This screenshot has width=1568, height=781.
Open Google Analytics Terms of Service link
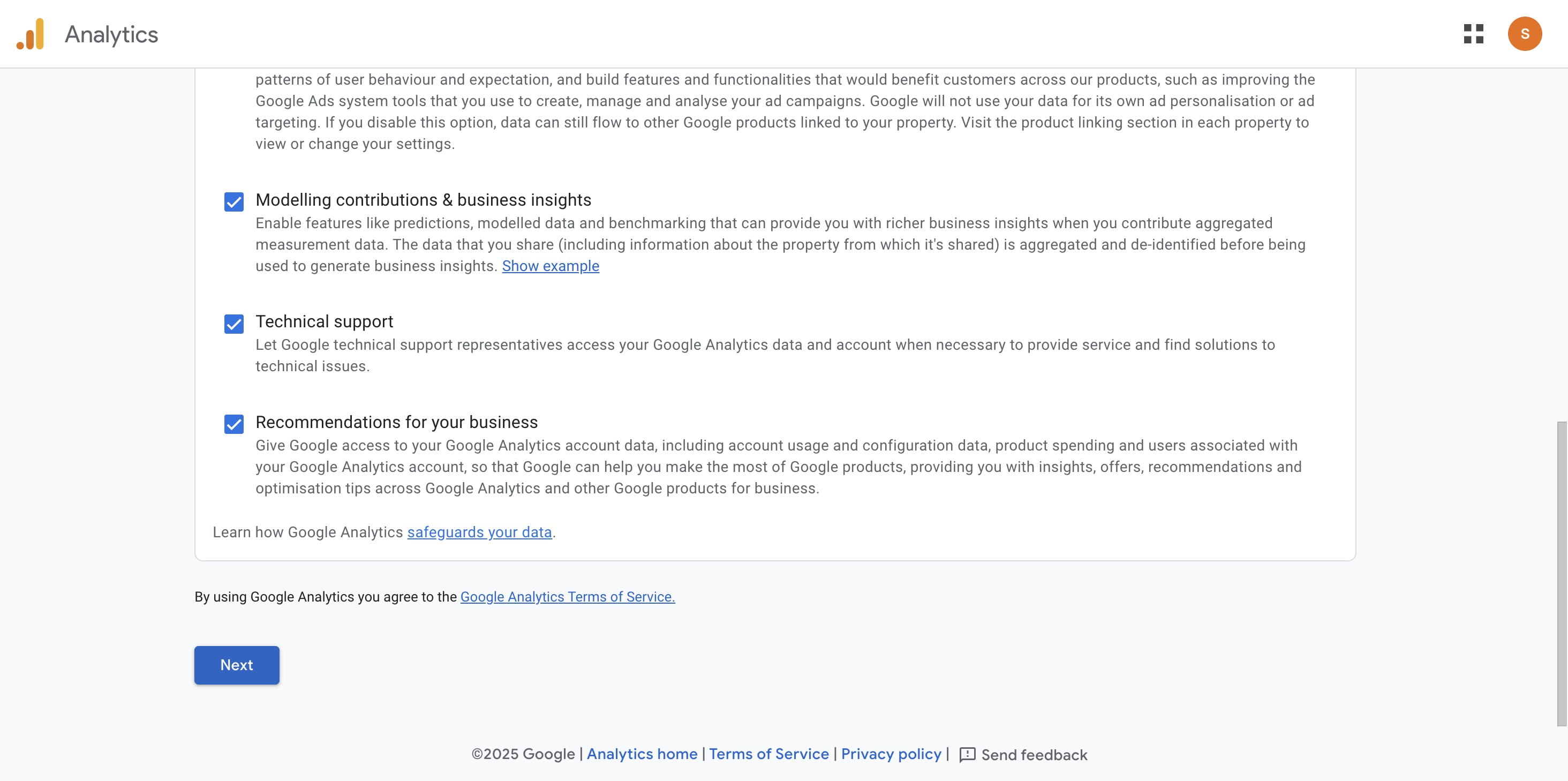pyautogui.click(x=567, y=597)
